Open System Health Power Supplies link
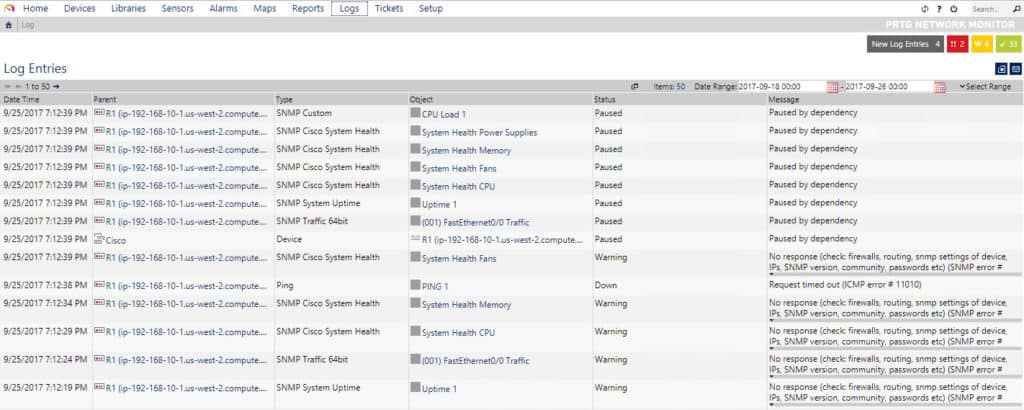The width and height of the screenshot is (1024, 410). [x=479, y=133]
